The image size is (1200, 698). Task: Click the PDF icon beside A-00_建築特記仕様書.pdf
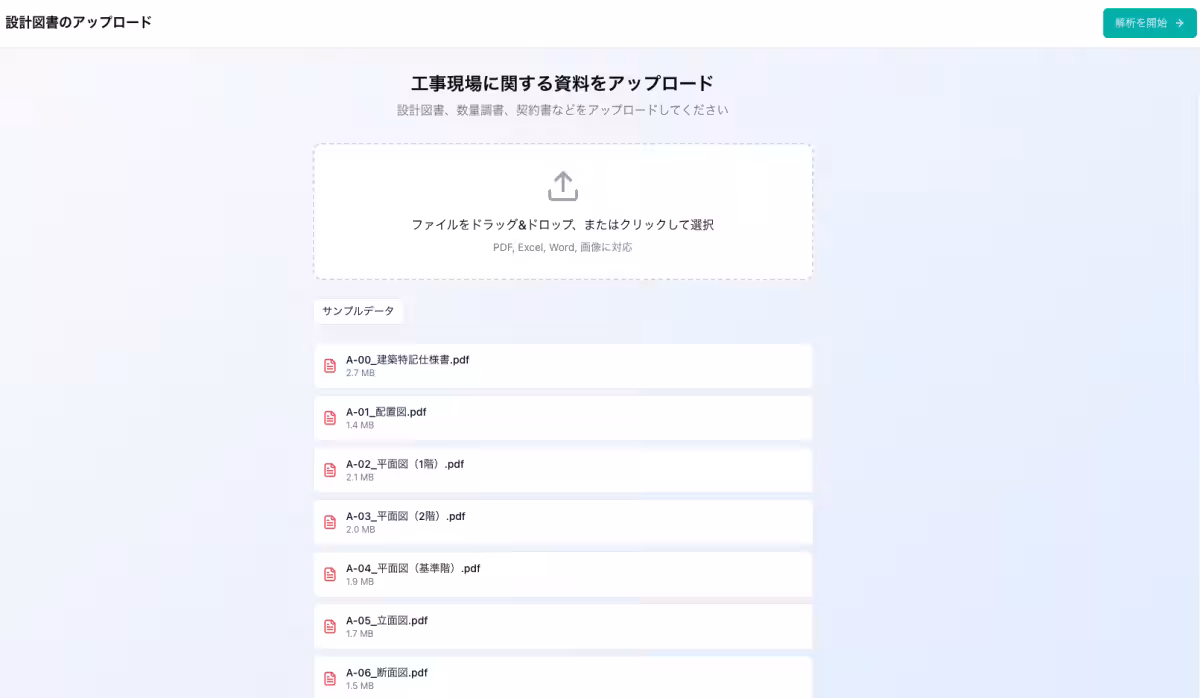coord(329,365)
